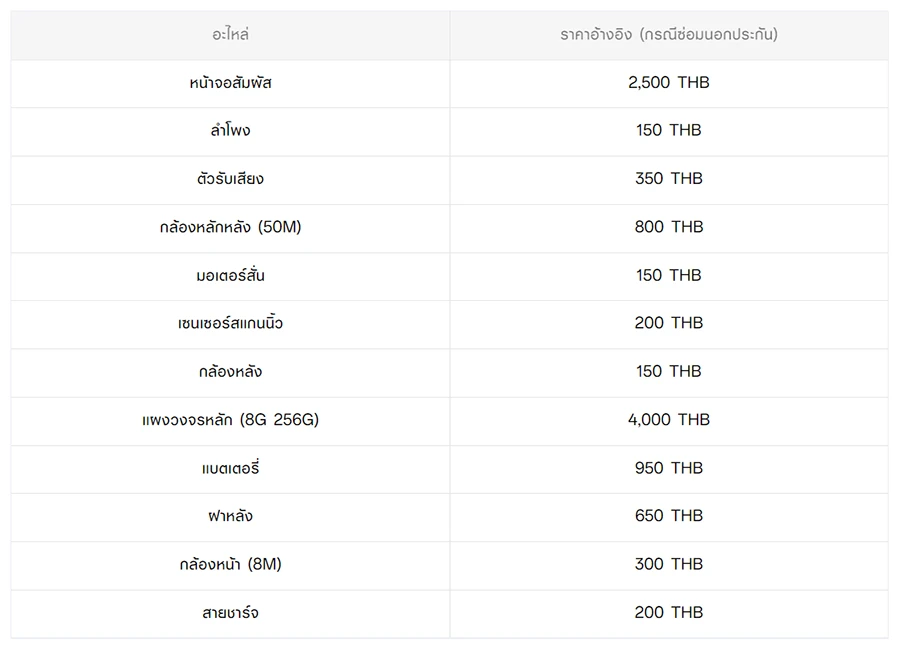Click the 650 THB price cell

point(668,516)
